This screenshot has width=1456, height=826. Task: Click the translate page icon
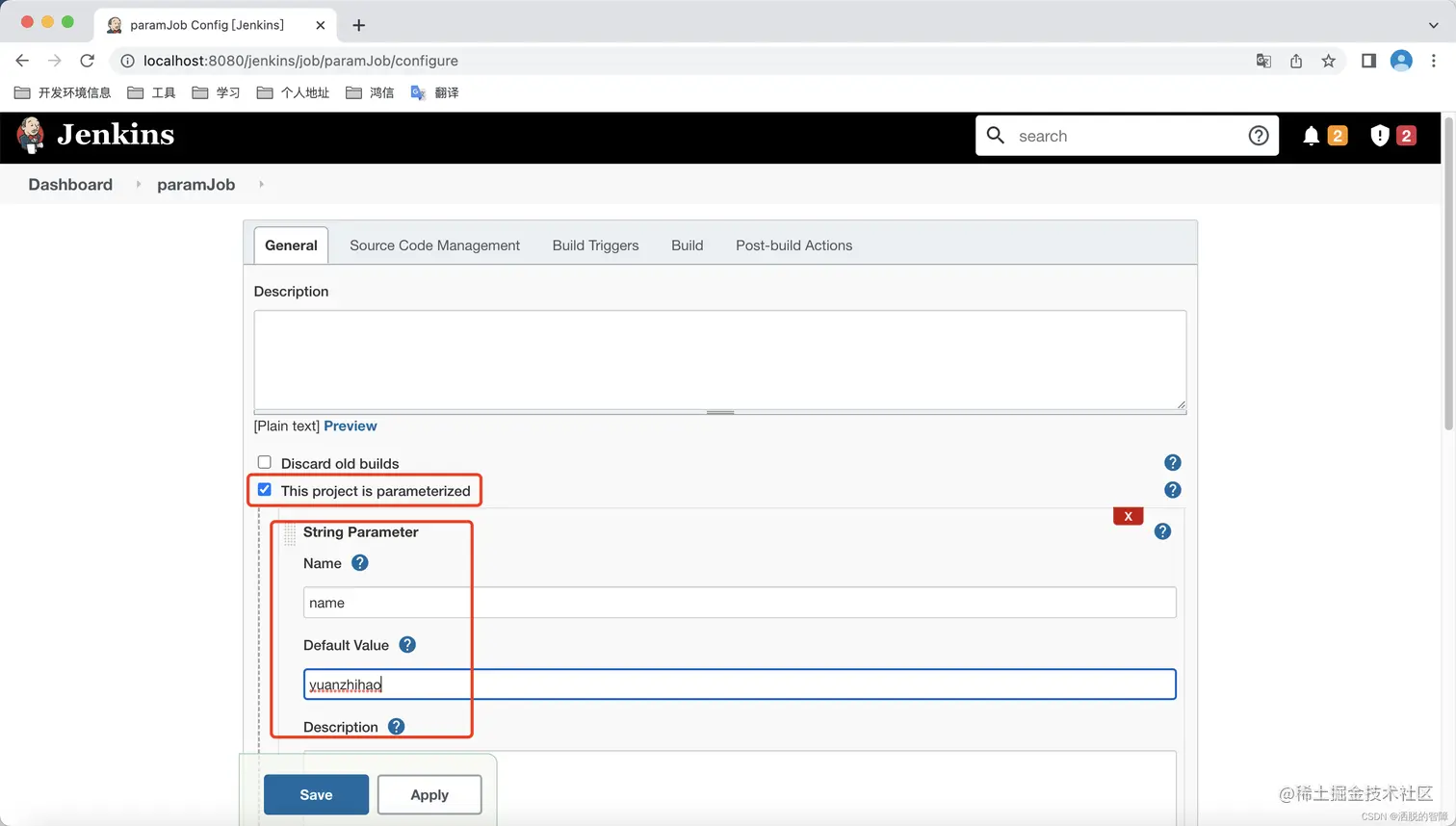(1263, 61)
